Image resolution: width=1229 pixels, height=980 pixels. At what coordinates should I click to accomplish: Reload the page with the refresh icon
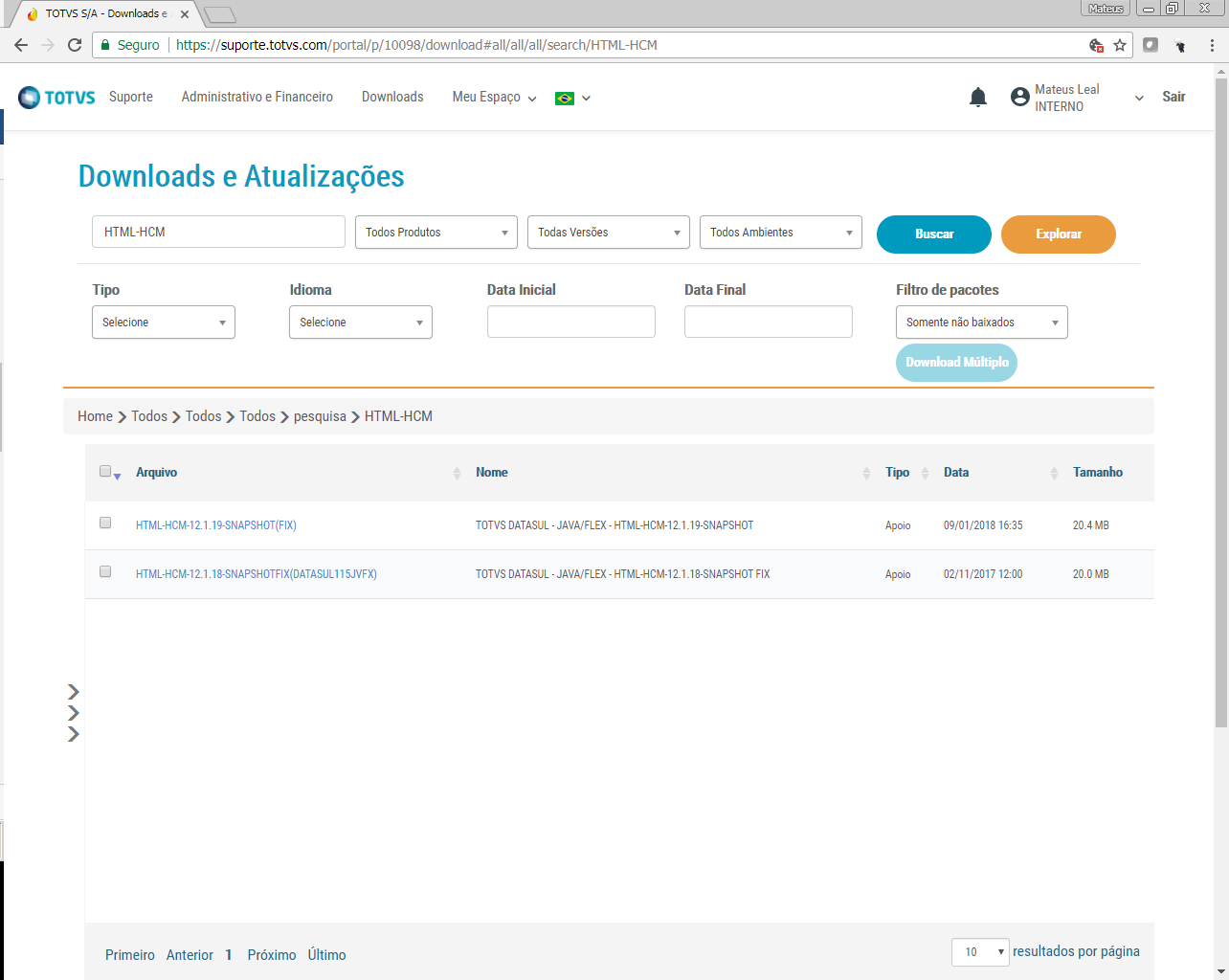click(x=75, y=45)
